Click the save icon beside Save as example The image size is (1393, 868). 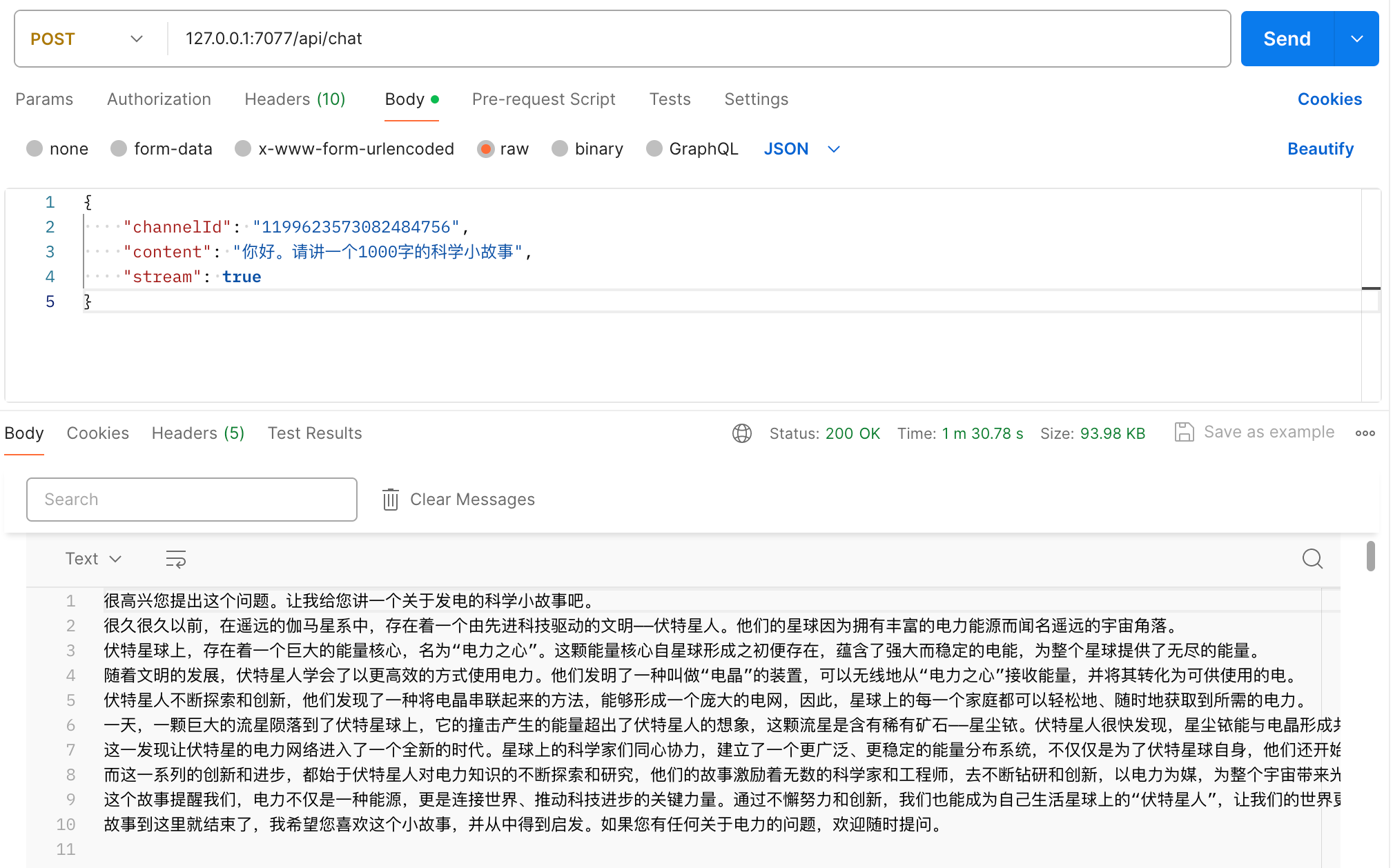pos(1184,433)
